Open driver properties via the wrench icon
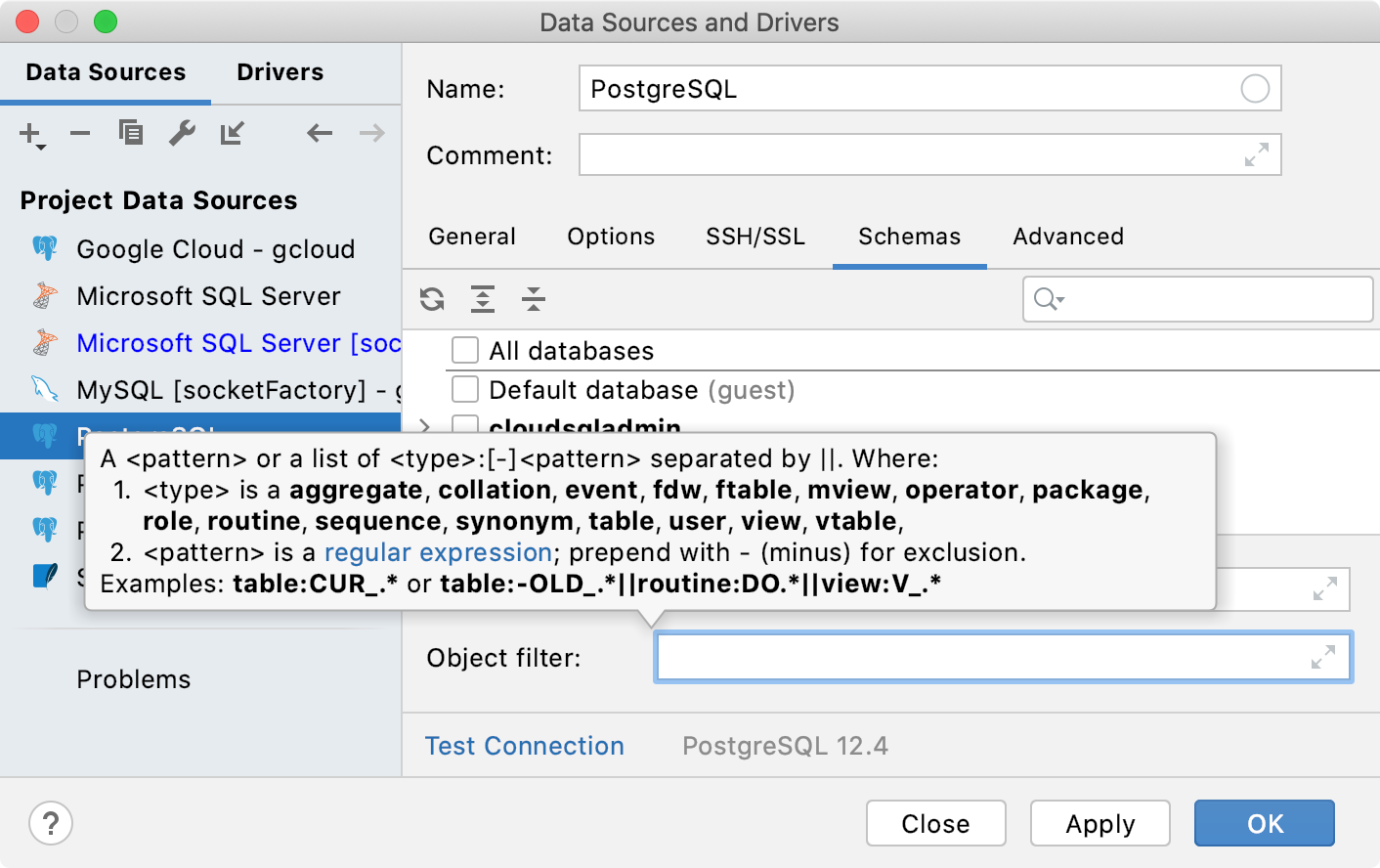This screenshot has width=1380, height=868. pos(182,133)
